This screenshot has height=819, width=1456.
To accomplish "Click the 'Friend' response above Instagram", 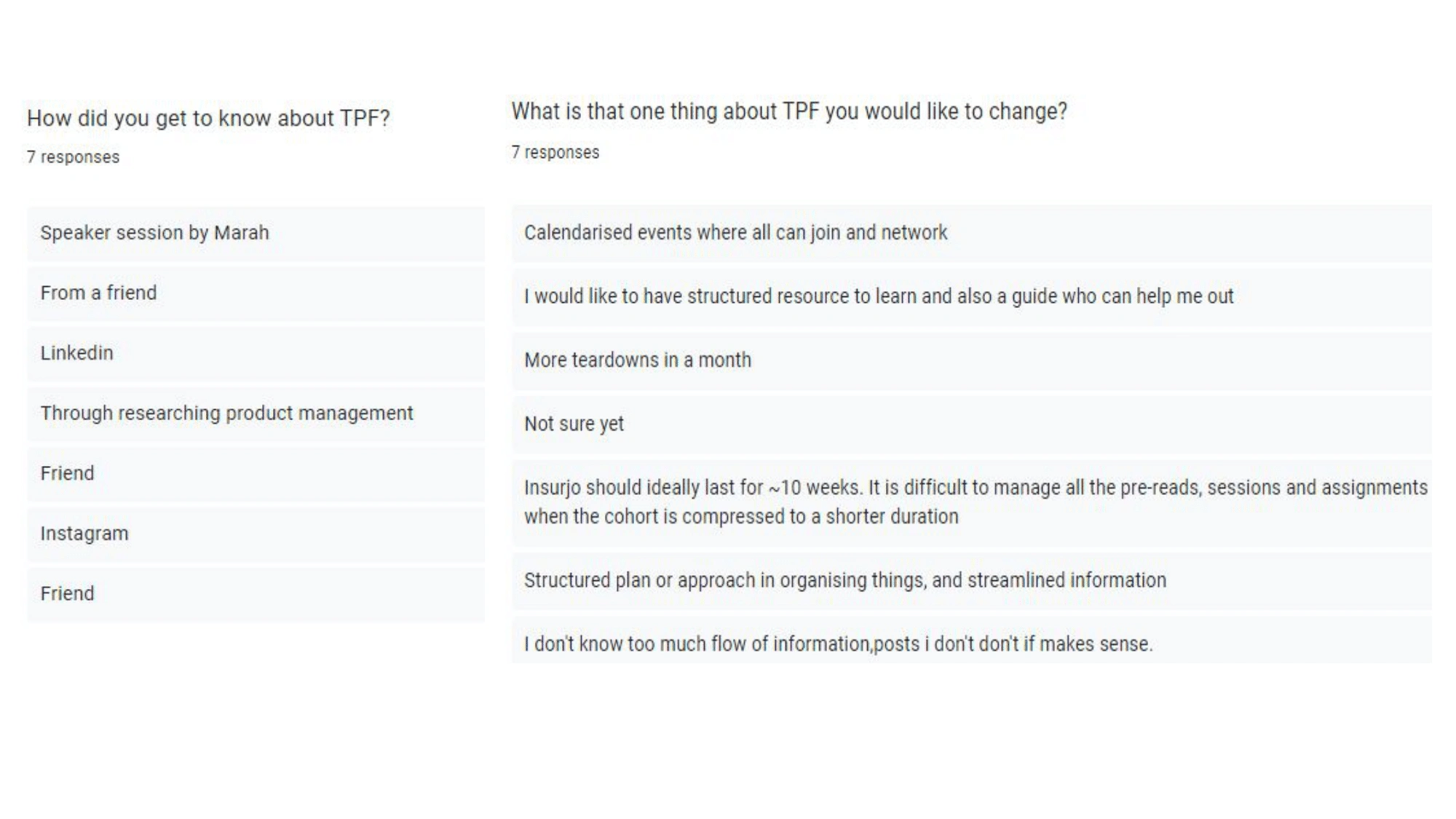I will tap(256, 474).
